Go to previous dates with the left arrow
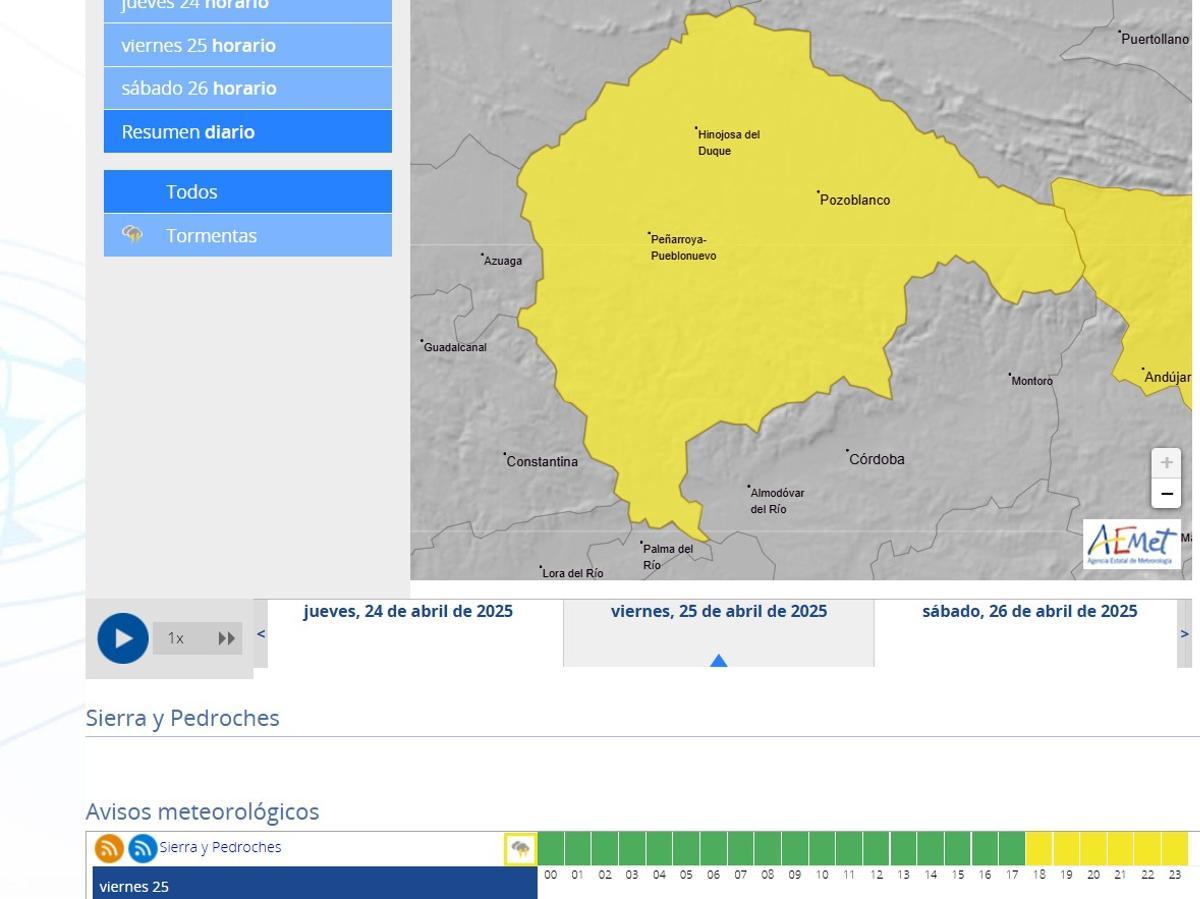Viewport: 1200px width, 899px height. point(261,633)
